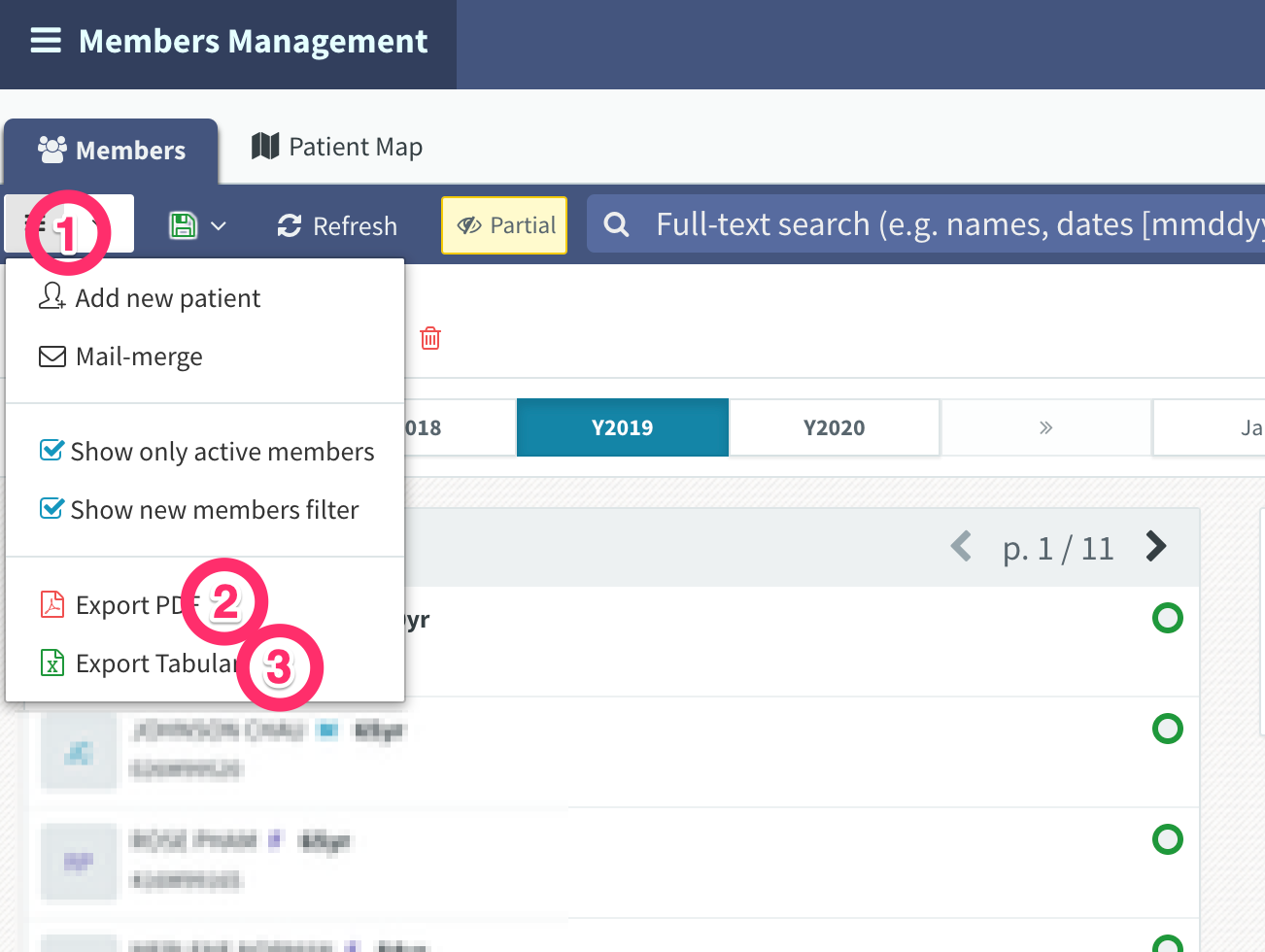Click the red trash delete icon
Image resolution: width=1265 pixels, height=952 pixels.
[430, 338]
